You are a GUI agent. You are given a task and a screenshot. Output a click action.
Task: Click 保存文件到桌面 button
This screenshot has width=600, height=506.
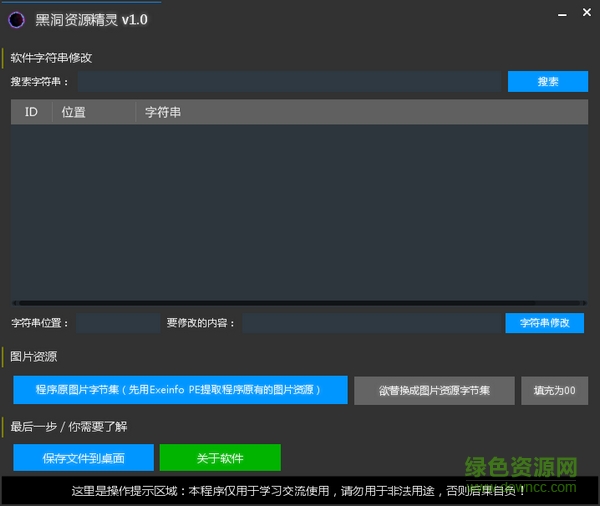pos(83,458)
